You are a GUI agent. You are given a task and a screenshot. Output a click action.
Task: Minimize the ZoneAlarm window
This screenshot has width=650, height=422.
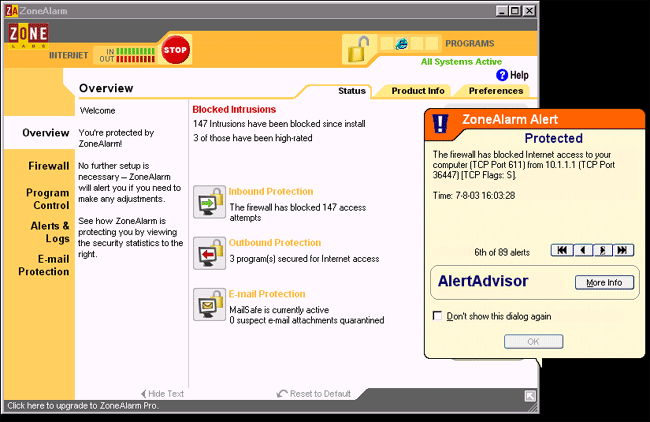[x=502, y=11]
